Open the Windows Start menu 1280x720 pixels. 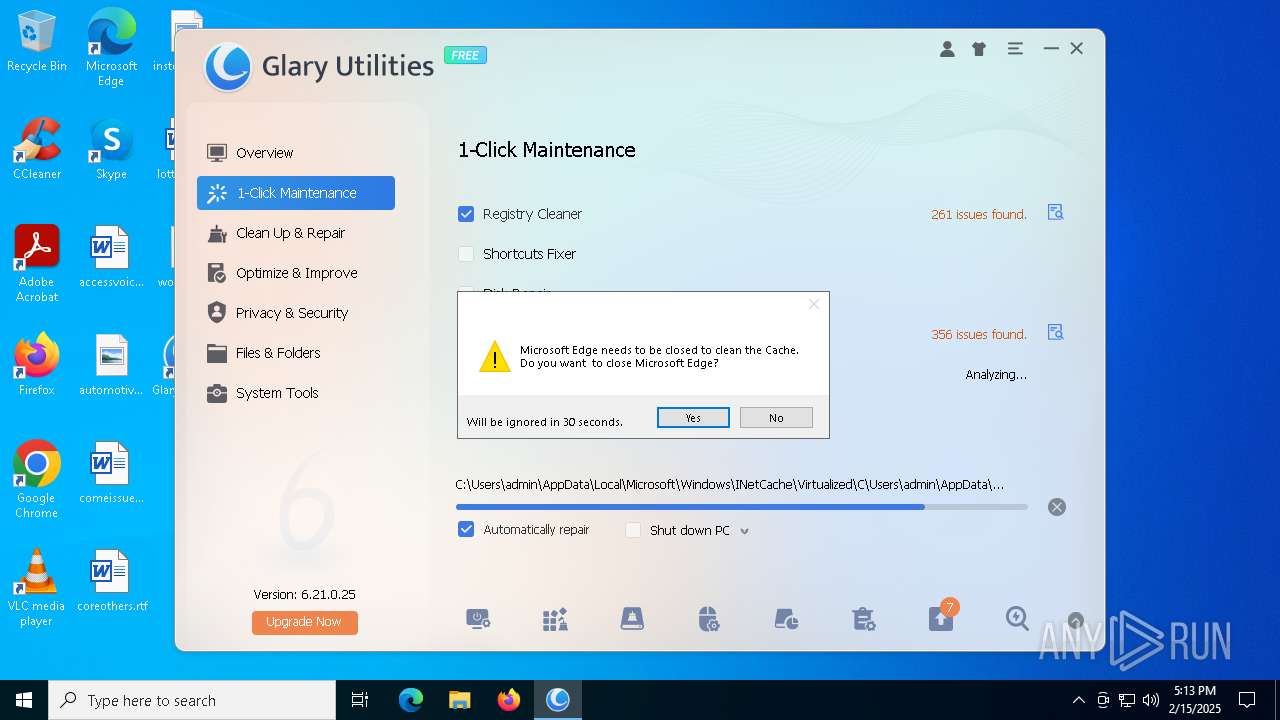(24, 700)
